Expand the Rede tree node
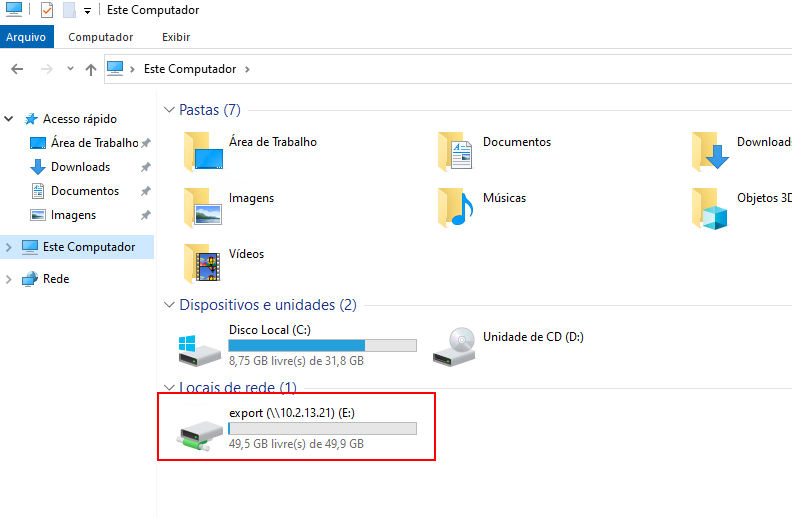Screen dimensions: 792x518 [9, 279]
